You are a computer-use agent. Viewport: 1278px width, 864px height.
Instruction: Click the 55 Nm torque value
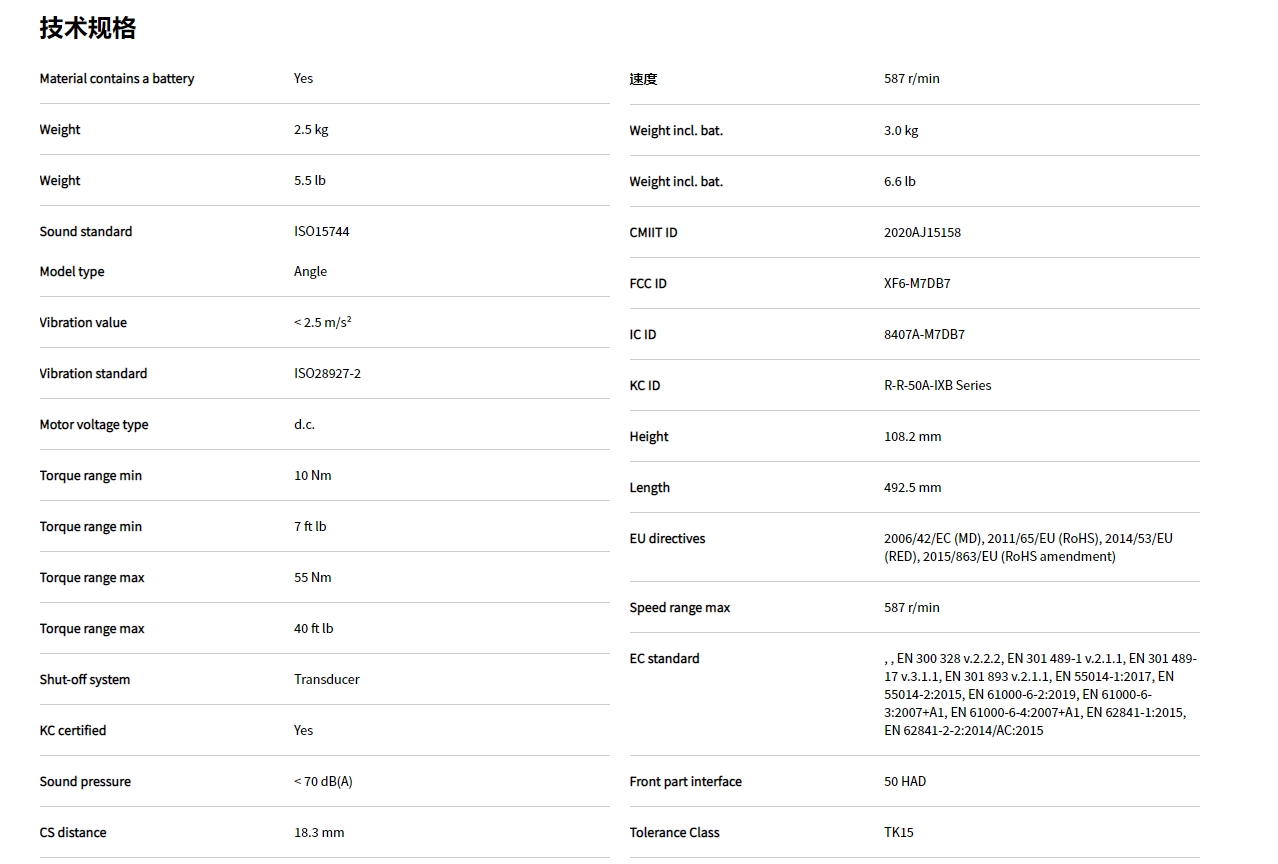click(312, 578)
